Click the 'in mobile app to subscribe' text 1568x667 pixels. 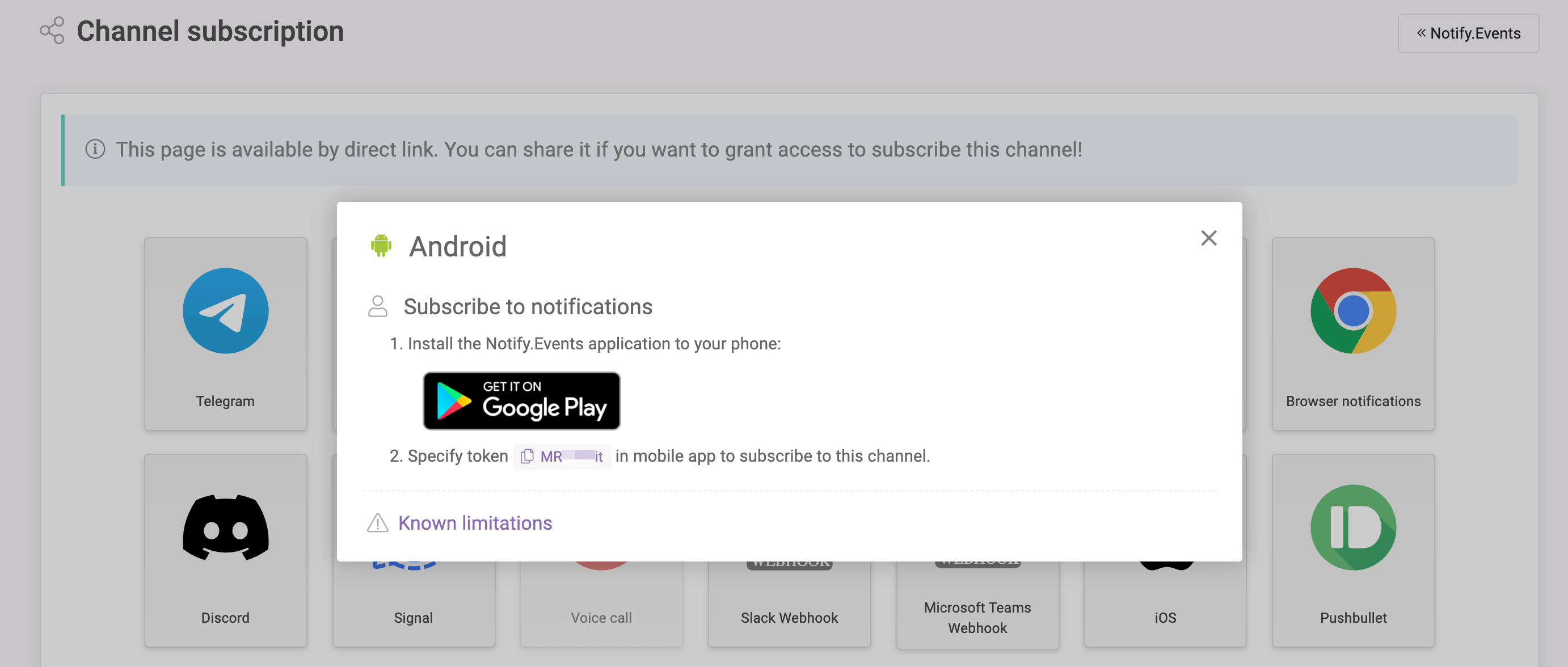click(x=773, y=456)
